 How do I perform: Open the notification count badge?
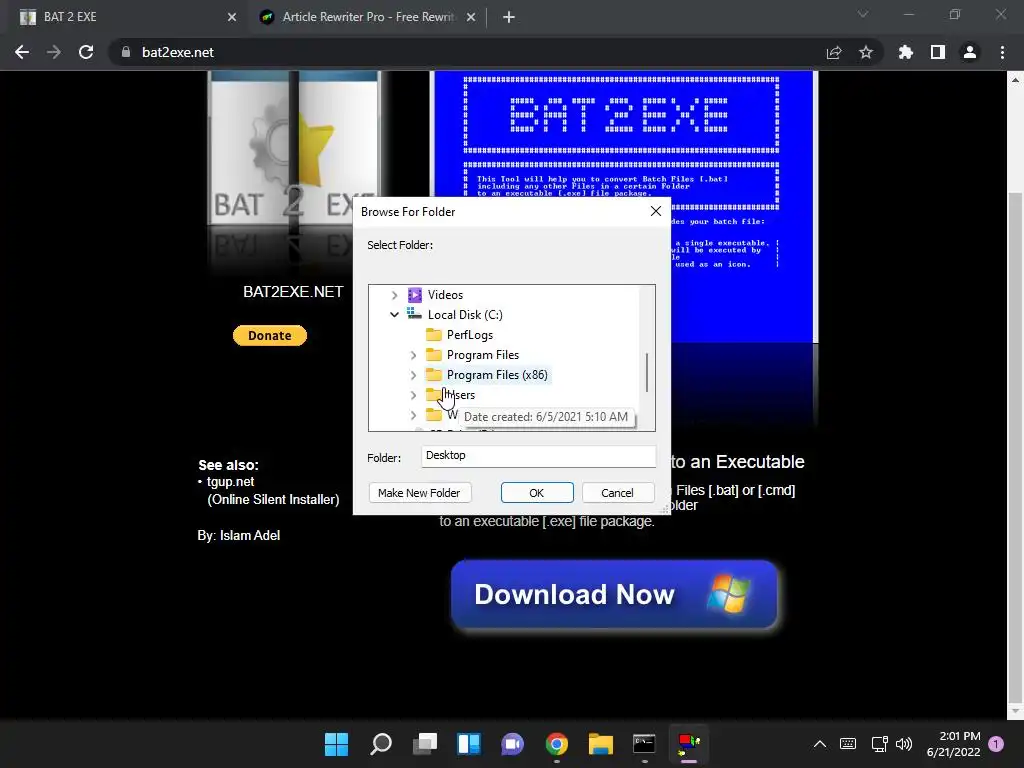996,743
